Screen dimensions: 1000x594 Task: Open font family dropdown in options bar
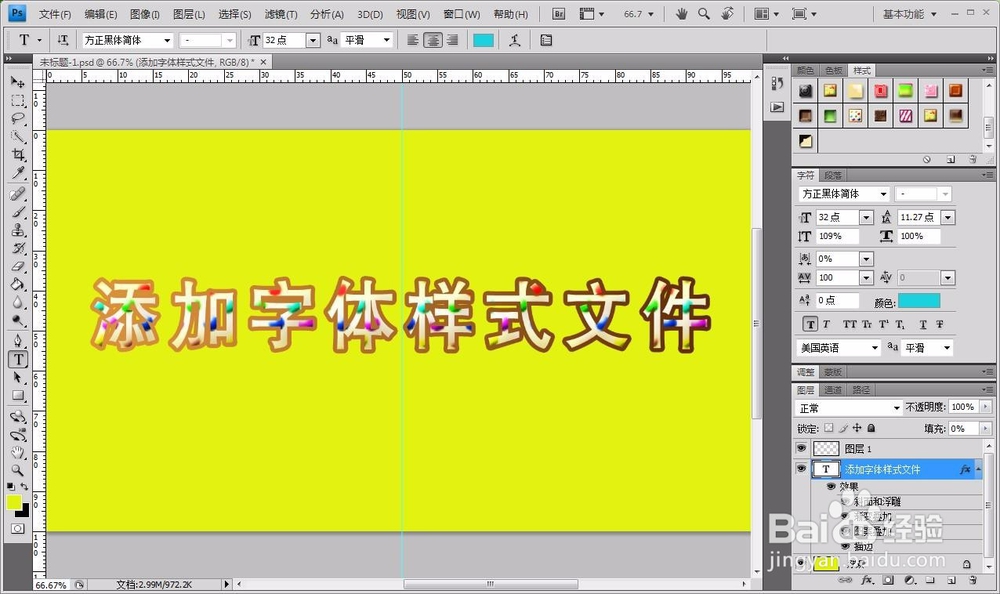pyautogui.click(x=167, y=40)
